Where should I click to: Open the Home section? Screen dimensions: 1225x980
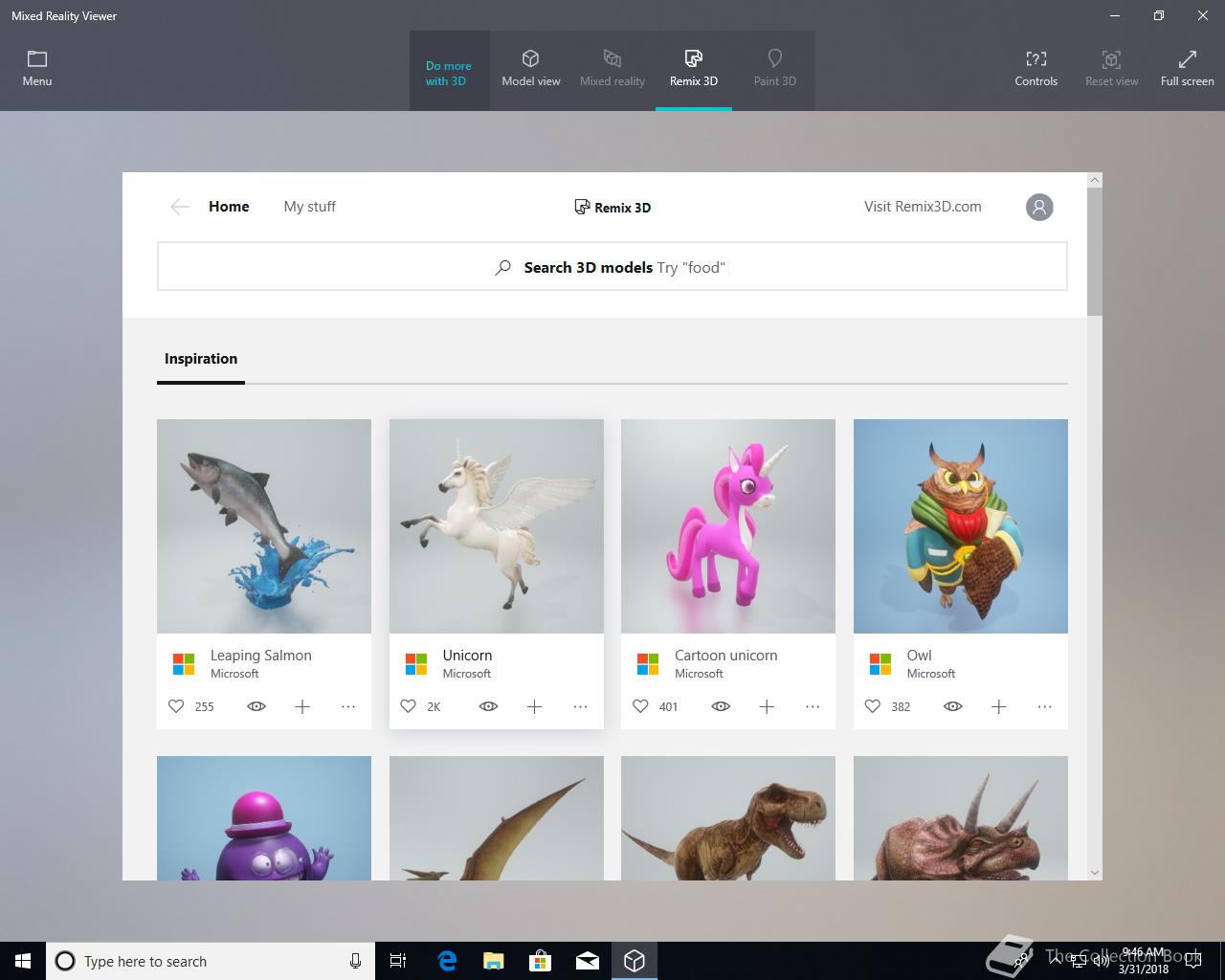click(x=229, y=207)
